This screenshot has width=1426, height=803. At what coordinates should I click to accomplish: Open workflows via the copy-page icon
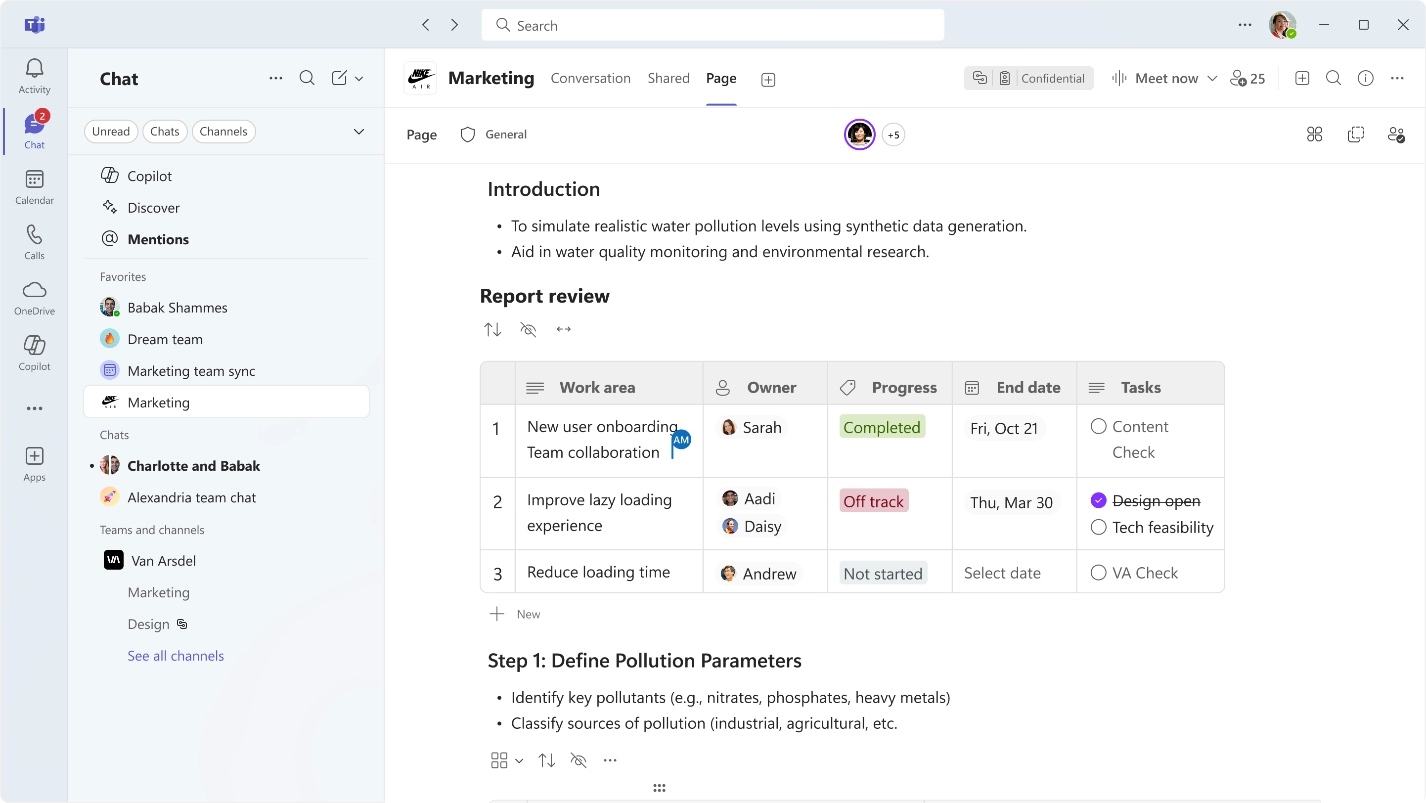(x=1355, y=134)
